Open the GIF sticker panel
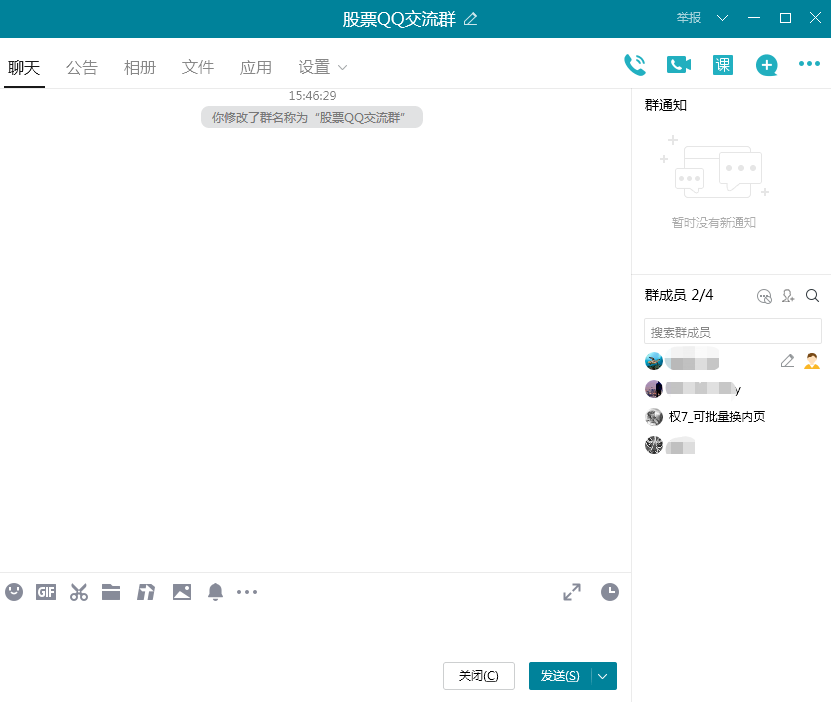 click(x=46, y=592)
